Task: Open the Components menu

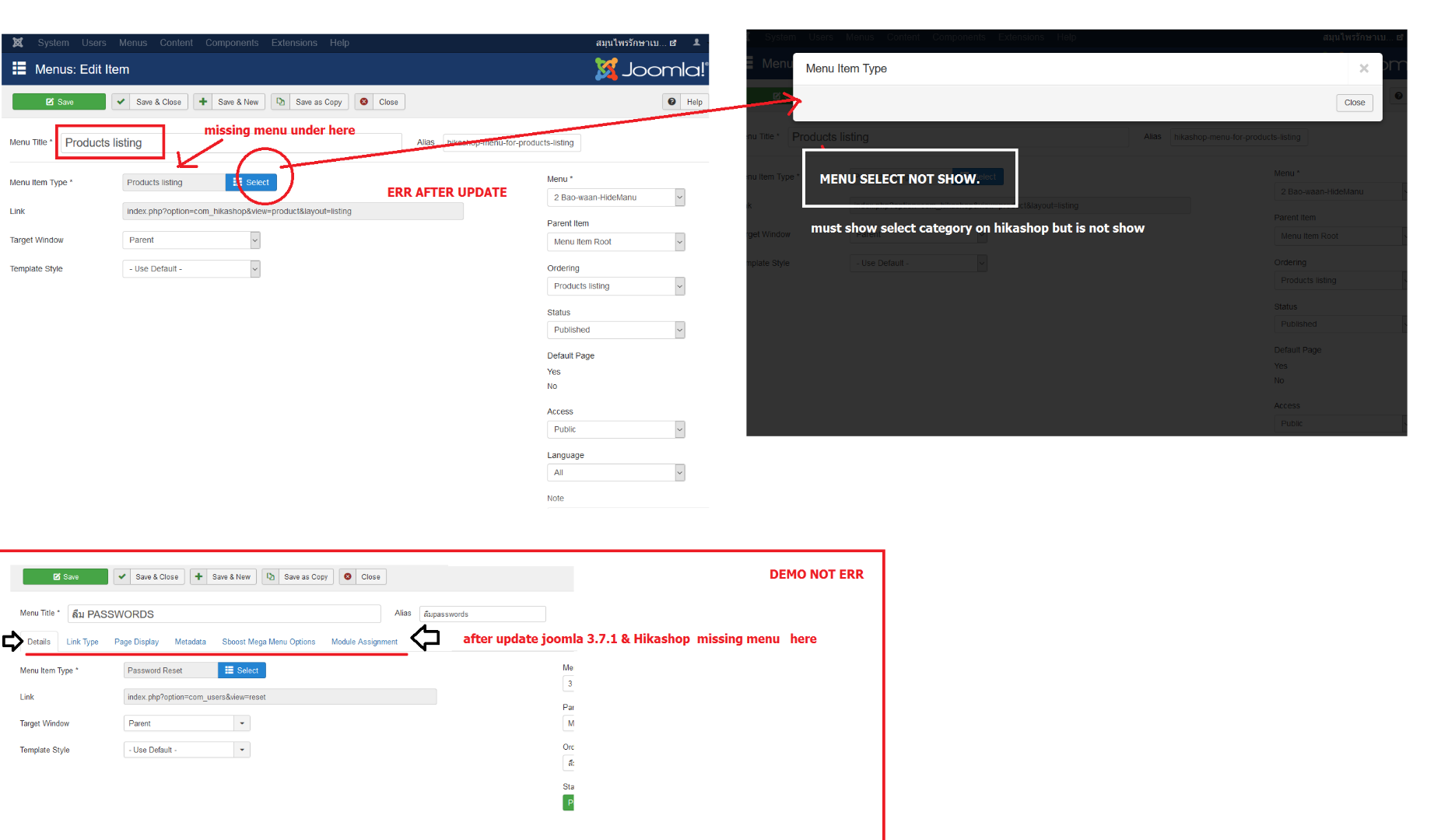Action: coord(232,43)
